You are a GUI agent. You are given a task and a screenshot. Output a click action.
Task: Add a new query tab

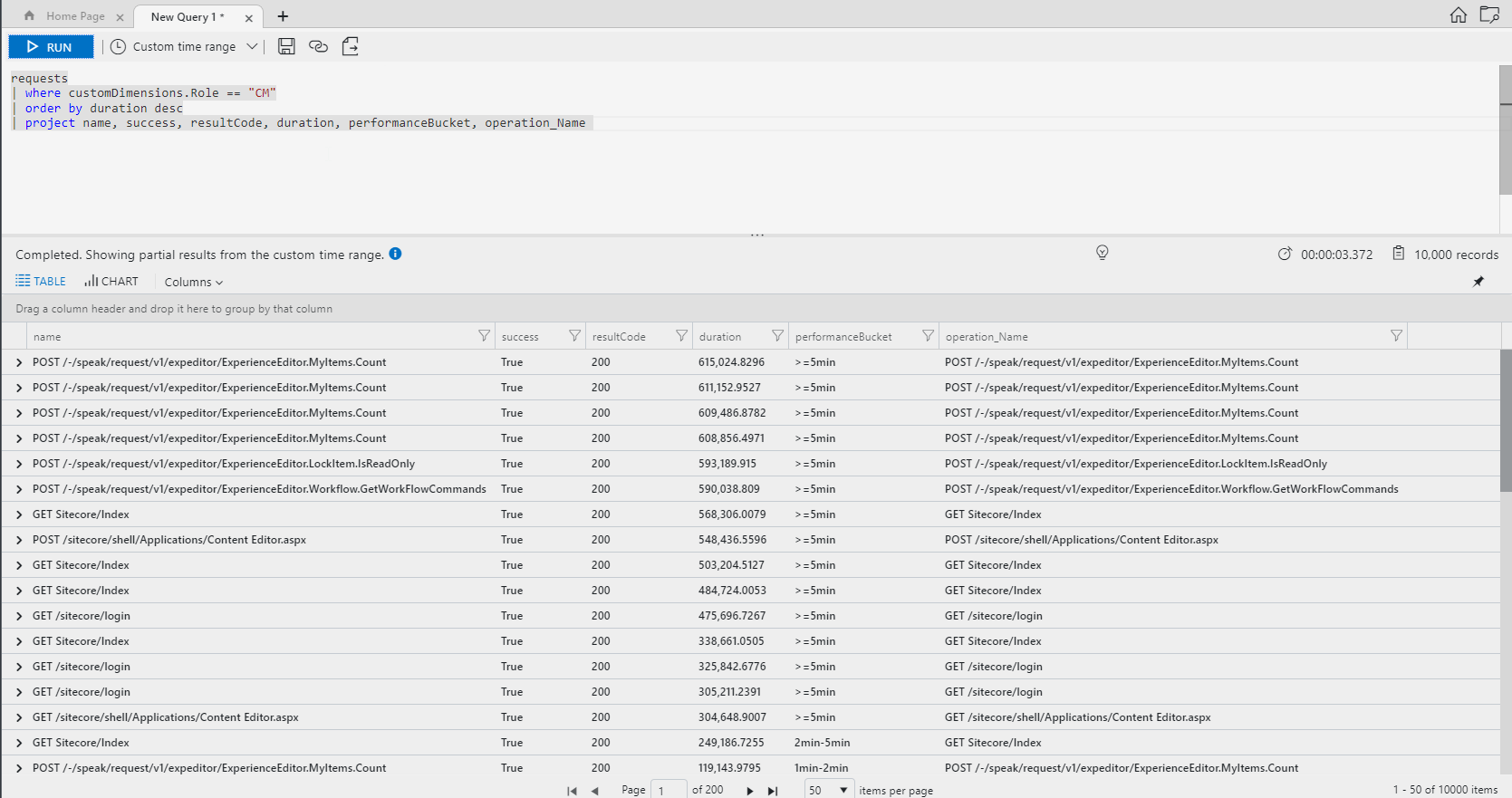[x=283, y=16]
